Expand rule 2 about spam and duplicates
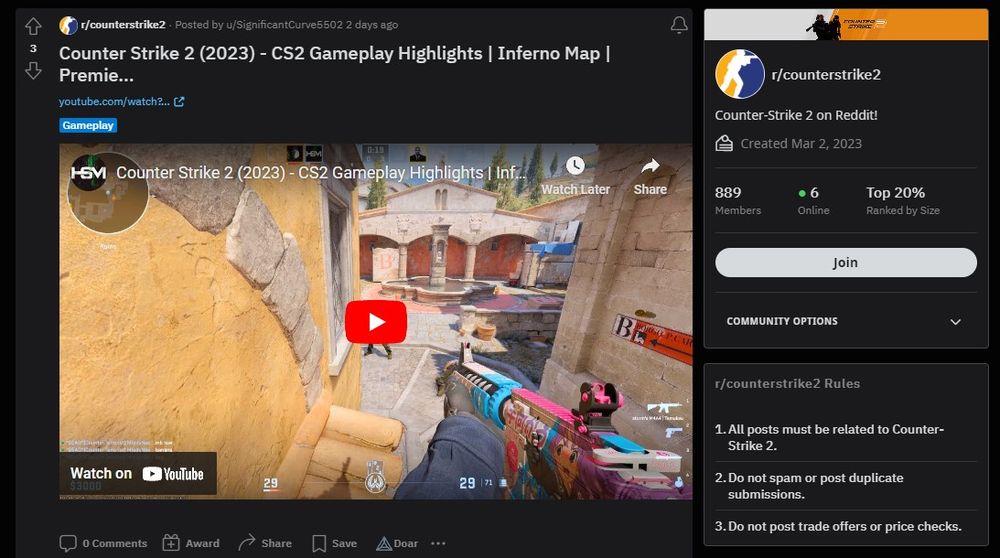The width and height of the screenshot is (1000, 558). pos(846,486)
